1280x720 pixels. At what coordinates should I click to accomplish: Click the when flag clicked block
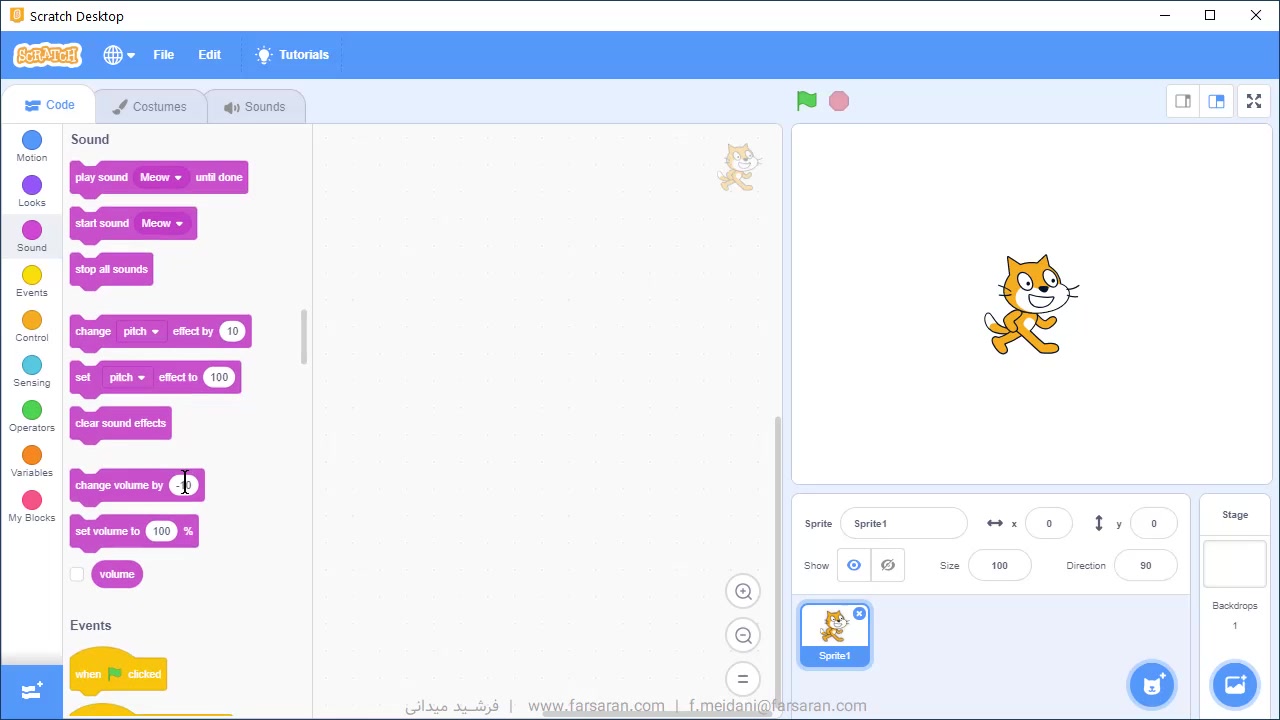117,672
